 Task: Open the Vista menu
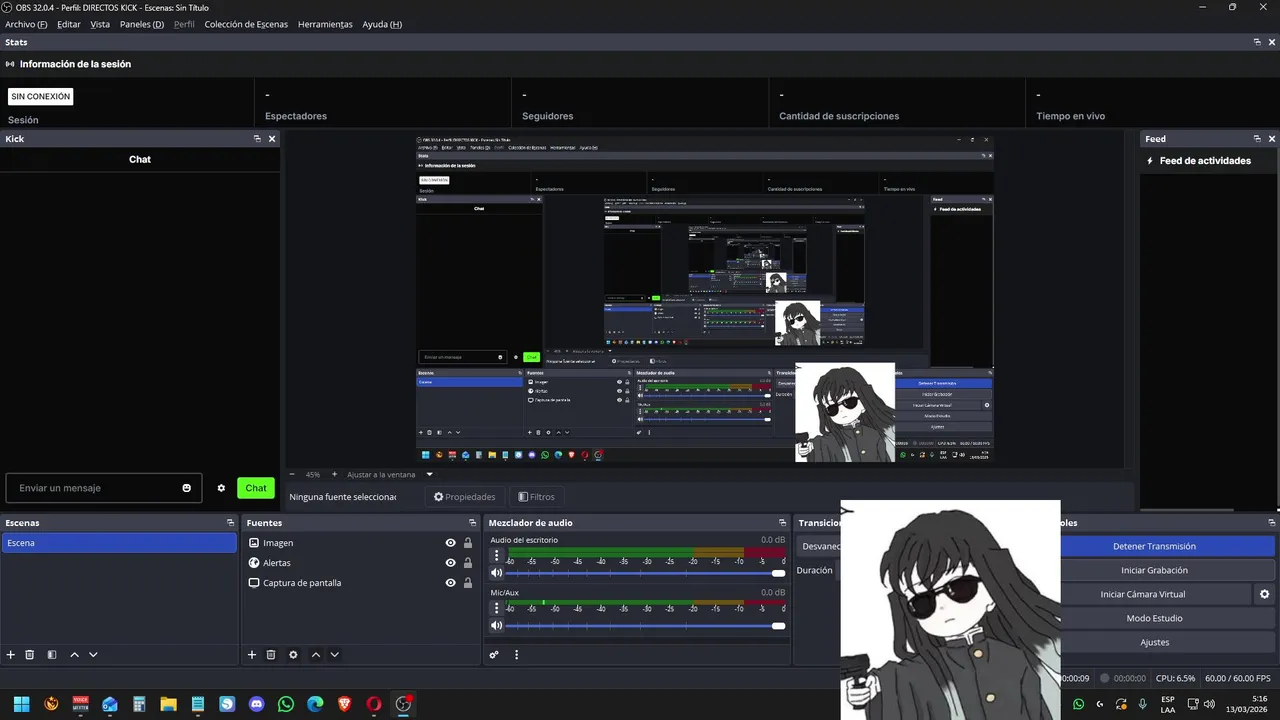pos(100,24)
